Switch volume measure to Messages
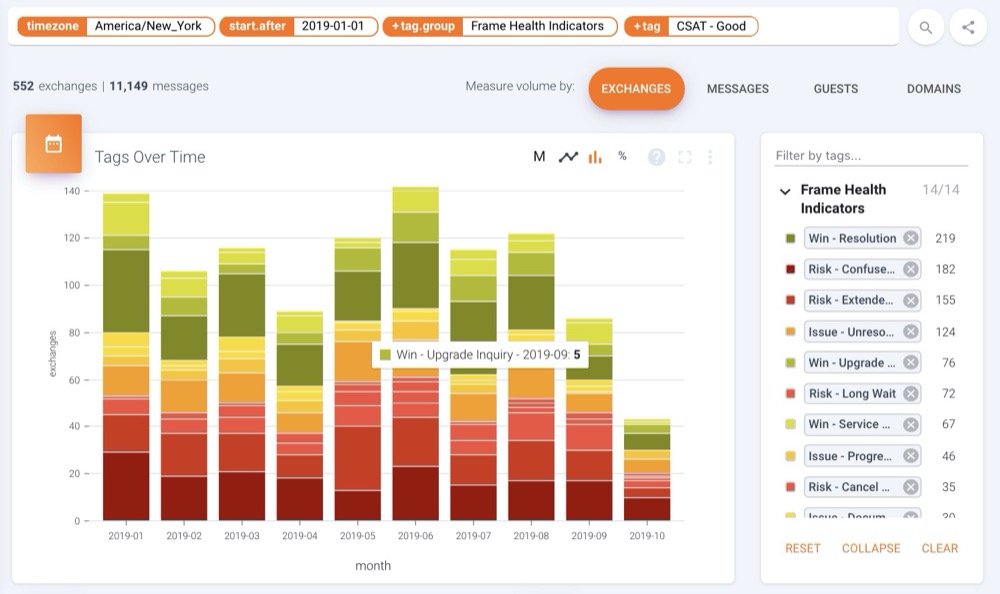This screenshot has height=594, width=1000. [x=737, y=89]
